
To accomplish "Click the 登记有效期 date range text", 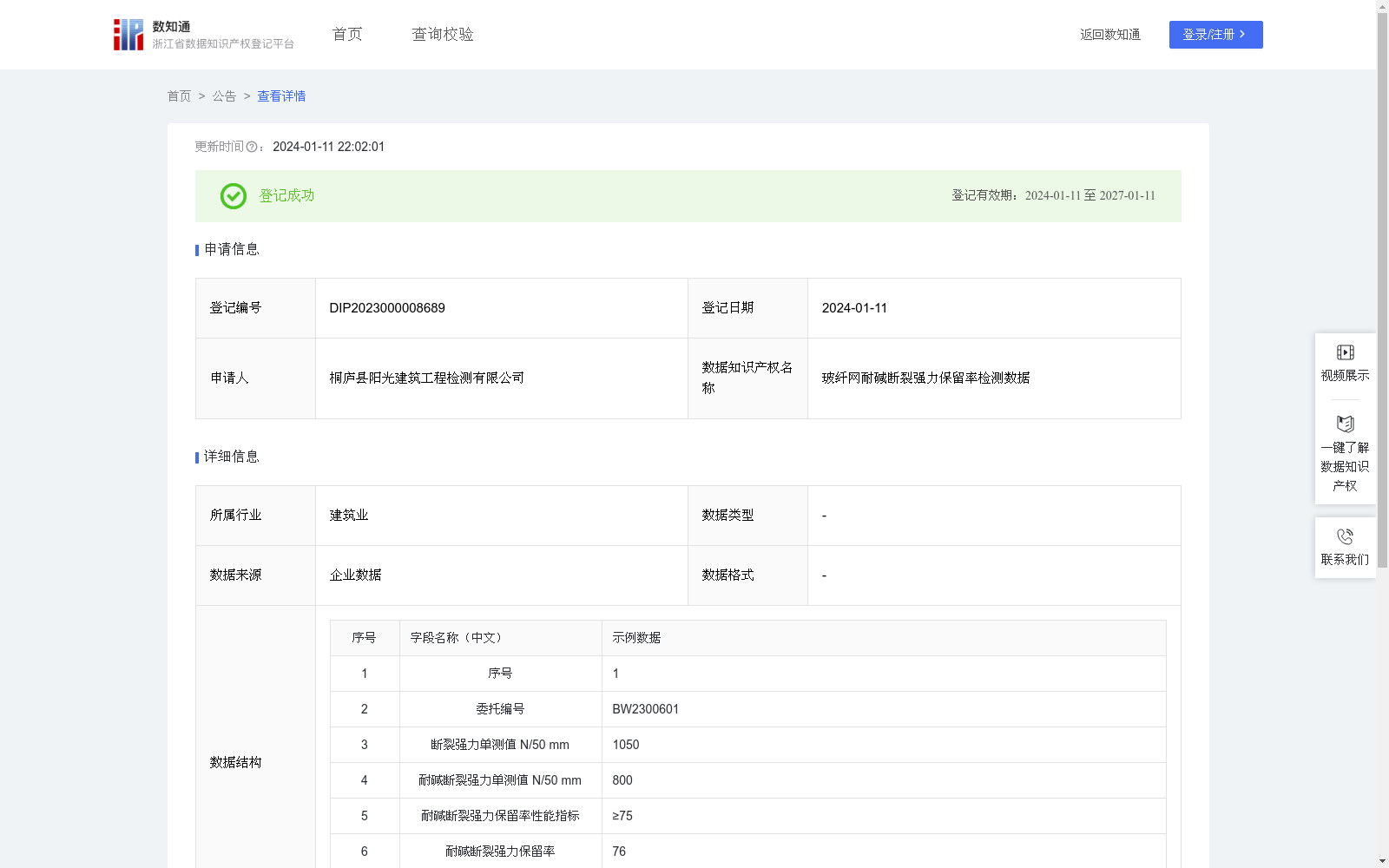I will pos(1053,195).
